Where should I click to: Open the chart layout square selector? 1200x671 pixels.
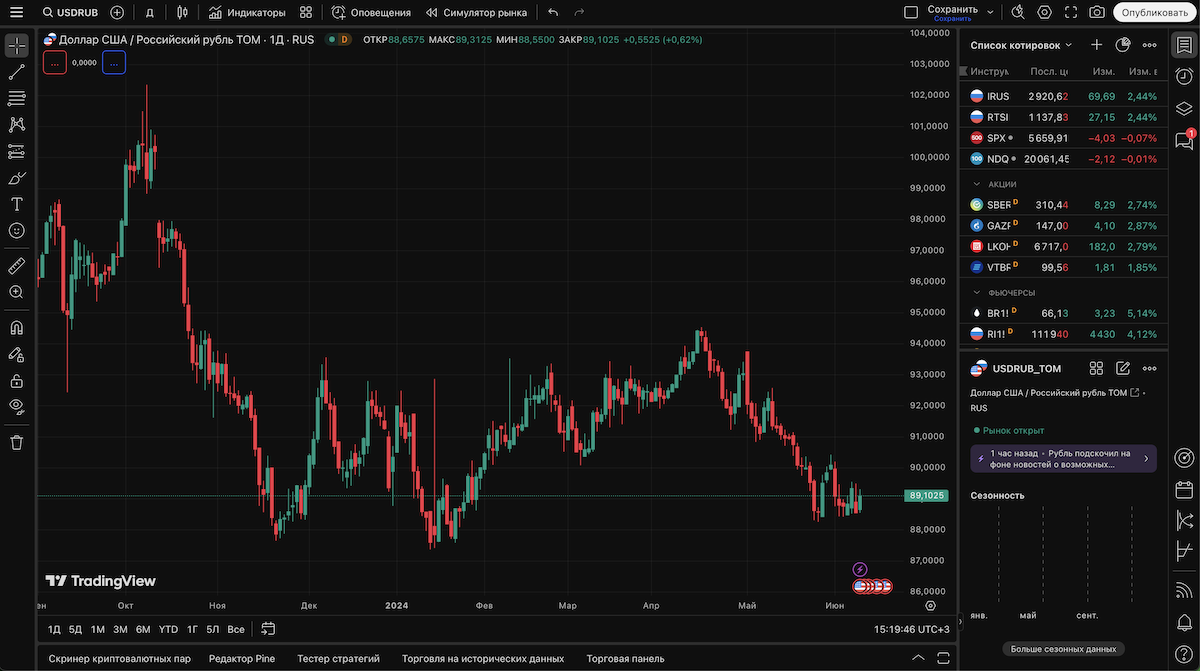(910, 12)
